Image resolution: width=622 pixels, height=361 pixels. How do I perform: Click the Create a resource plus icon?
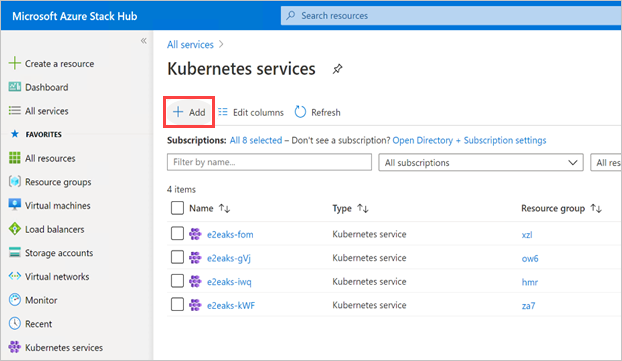pos(15,63)
